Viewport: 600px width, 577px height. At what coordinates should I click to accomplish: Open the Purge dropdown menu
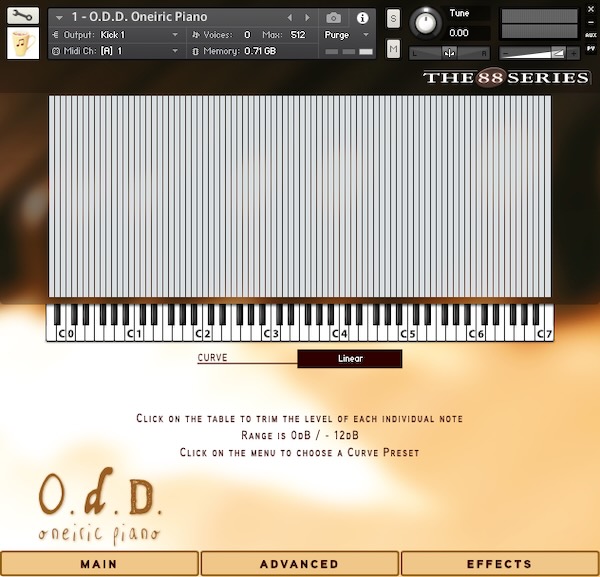point(346,35)
